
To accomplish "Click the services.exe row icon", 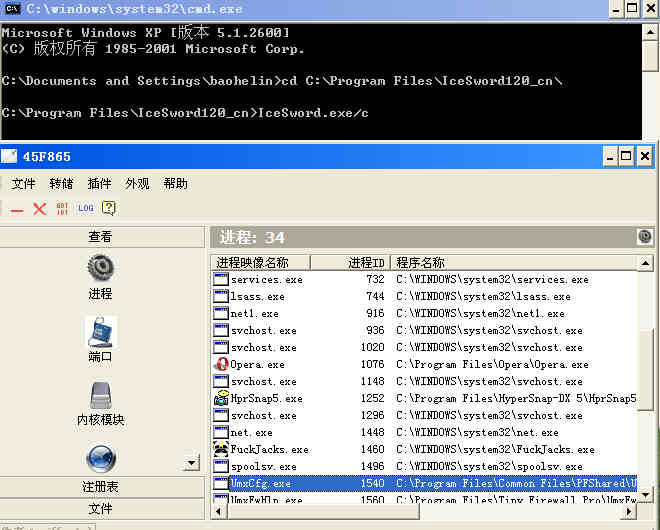I will pyautogui.click(x=221, y=279).
